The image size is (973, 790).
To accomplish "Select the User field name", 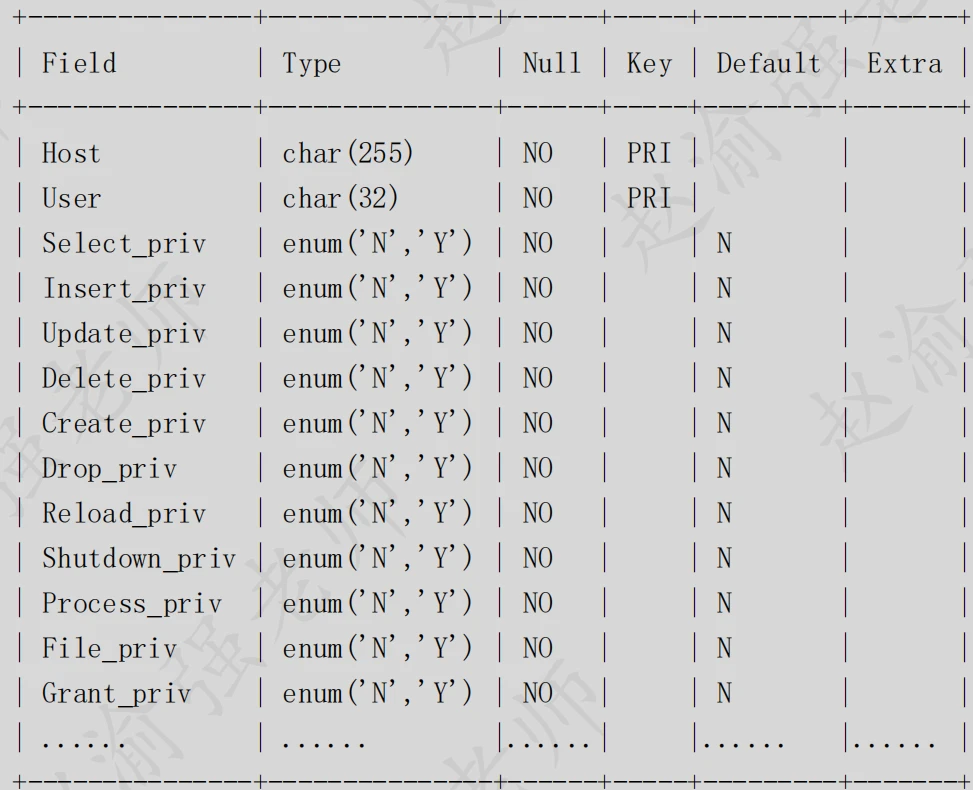I will click(x=71, y=199).
